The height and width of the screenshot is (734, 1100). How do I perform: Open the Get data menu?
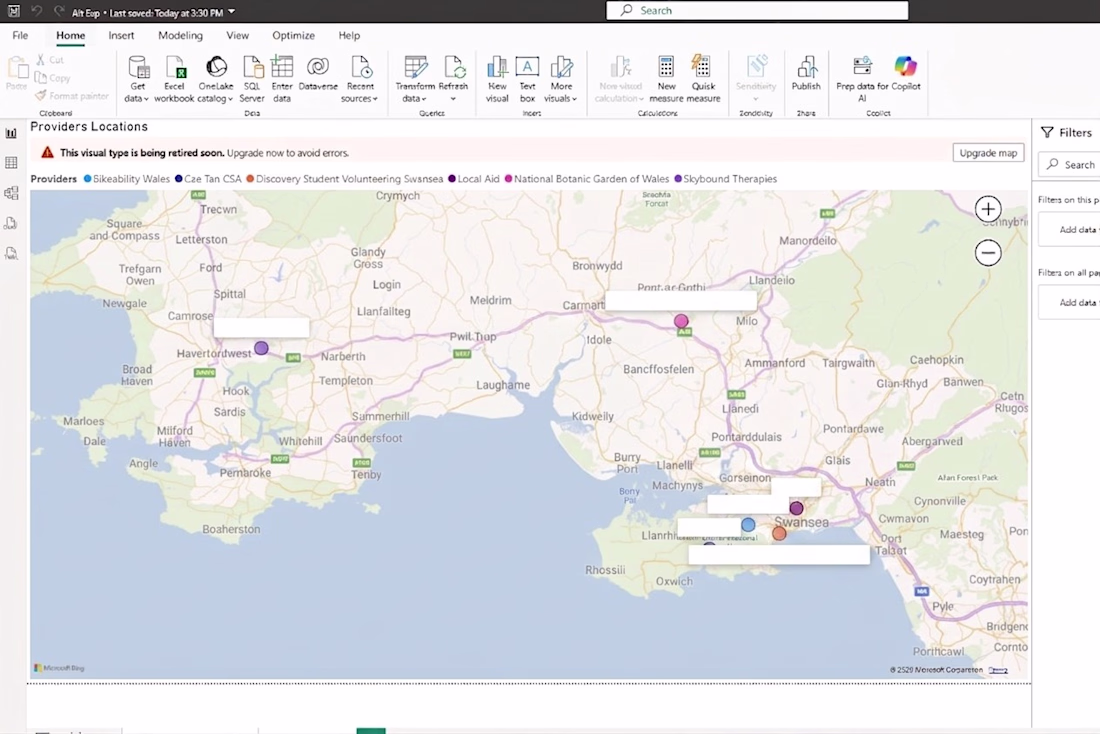coord(138,79)
